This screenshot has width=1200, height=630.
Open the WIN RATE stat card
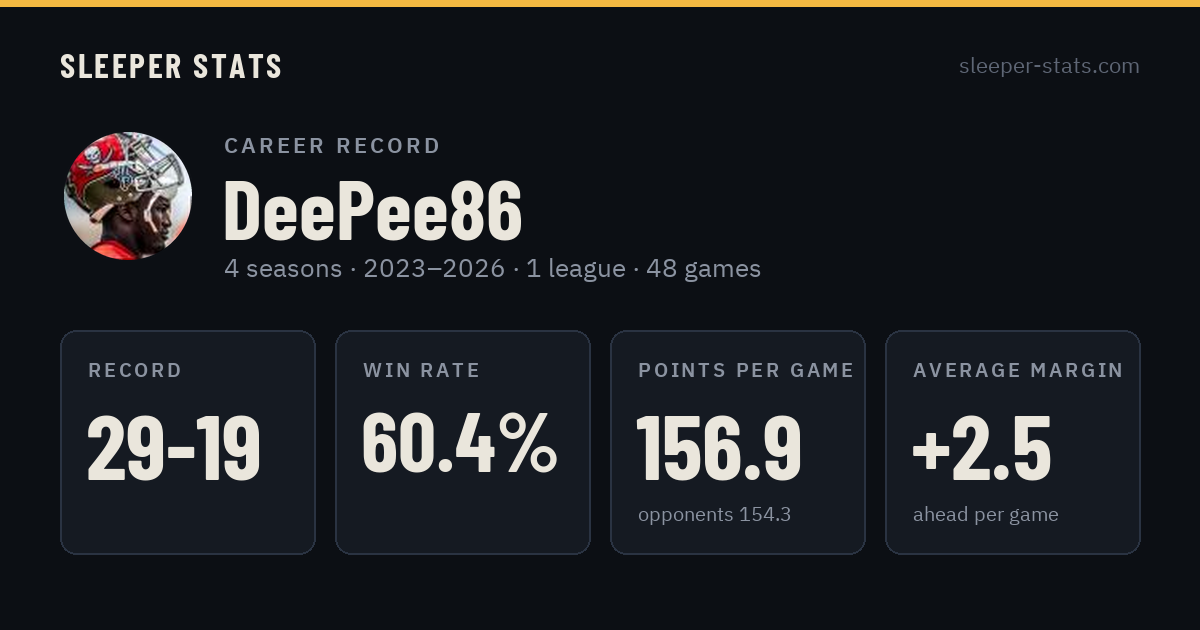[x=463, y=442]
